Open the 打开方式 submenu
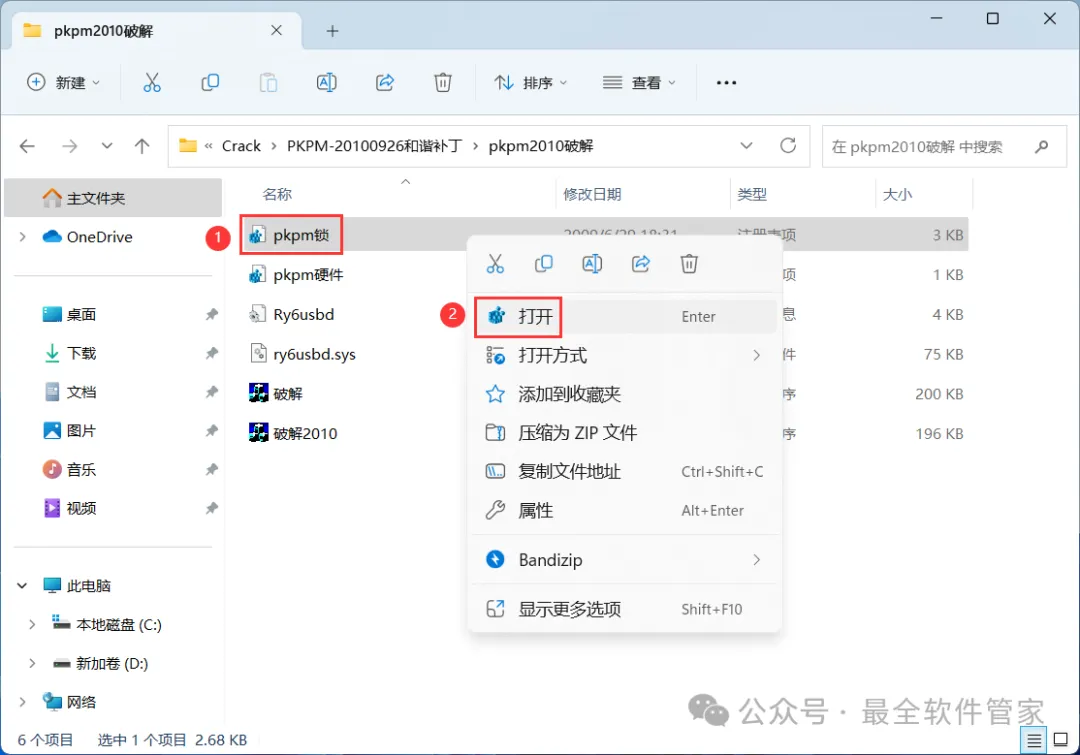Screen dimensions: 1080x755 click(x=624, y=355)
